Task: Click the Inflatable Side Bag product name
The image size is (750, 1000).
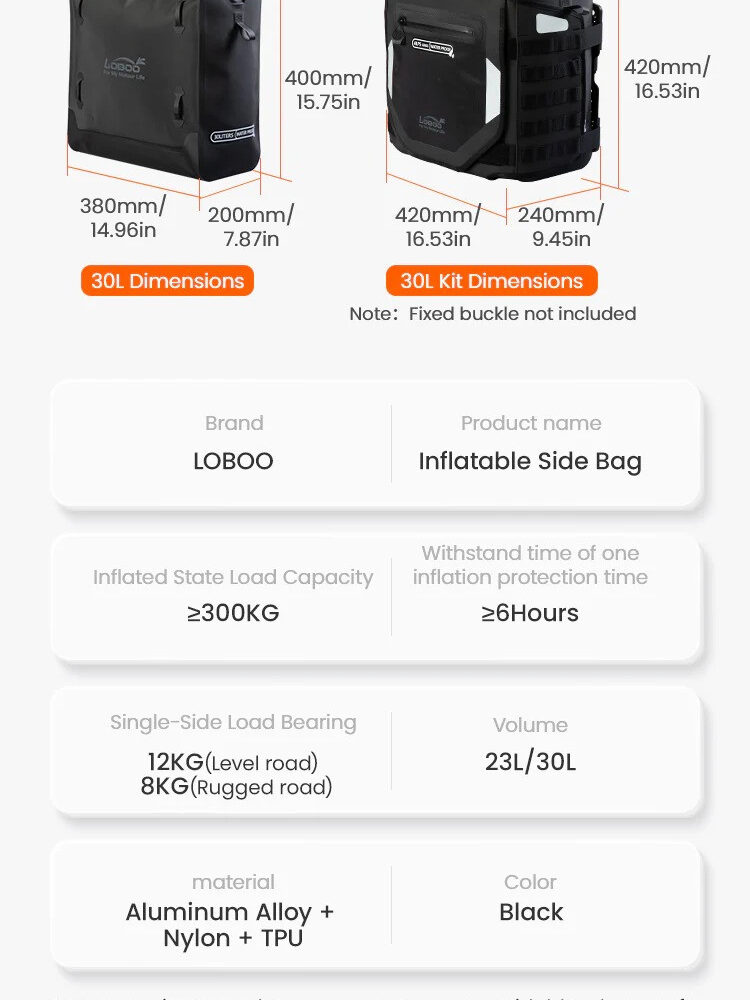Action: point(530,462)
